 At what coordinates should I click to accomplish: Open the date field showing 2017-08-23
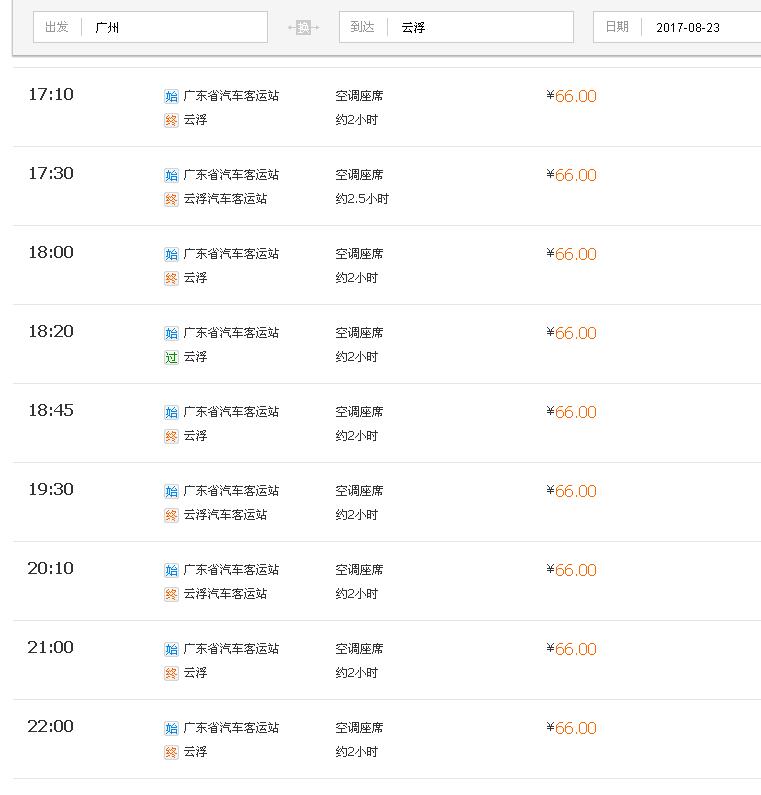677,27
